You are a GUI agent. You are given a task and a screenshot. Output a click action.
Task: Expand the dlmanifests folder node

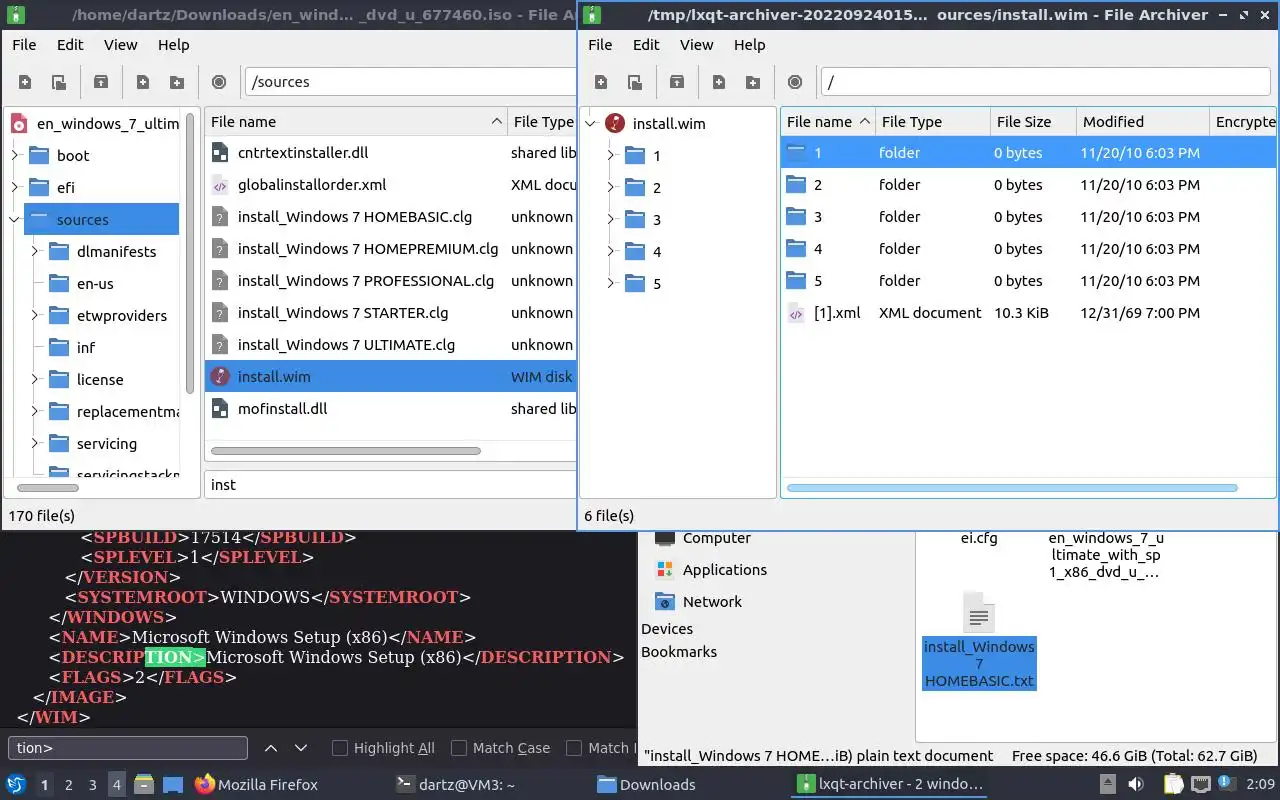tap(35, 251)
